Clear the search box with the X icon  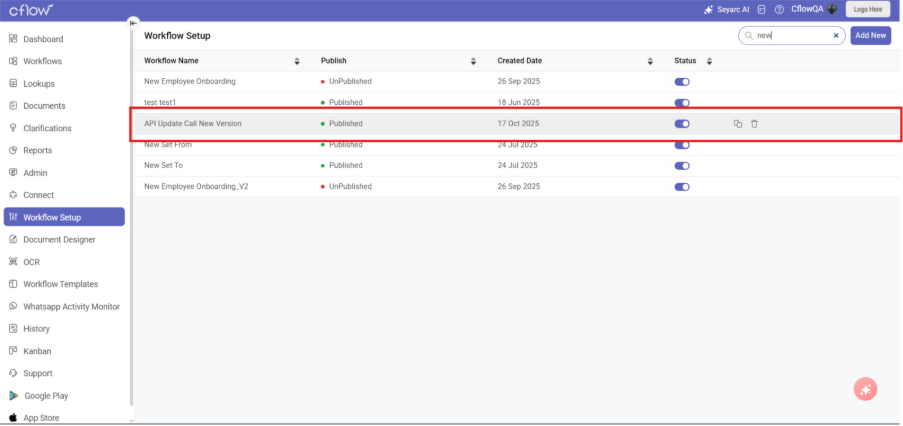[836, 35]
